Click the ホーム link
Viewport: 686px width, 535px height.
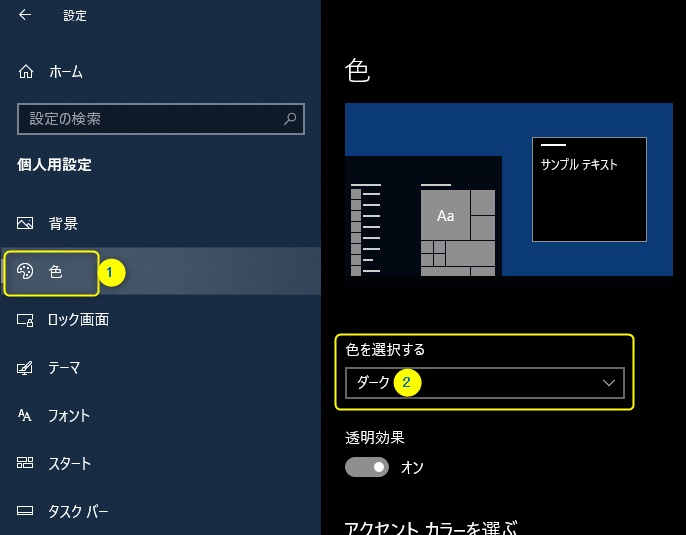click(x=66, y=72)
